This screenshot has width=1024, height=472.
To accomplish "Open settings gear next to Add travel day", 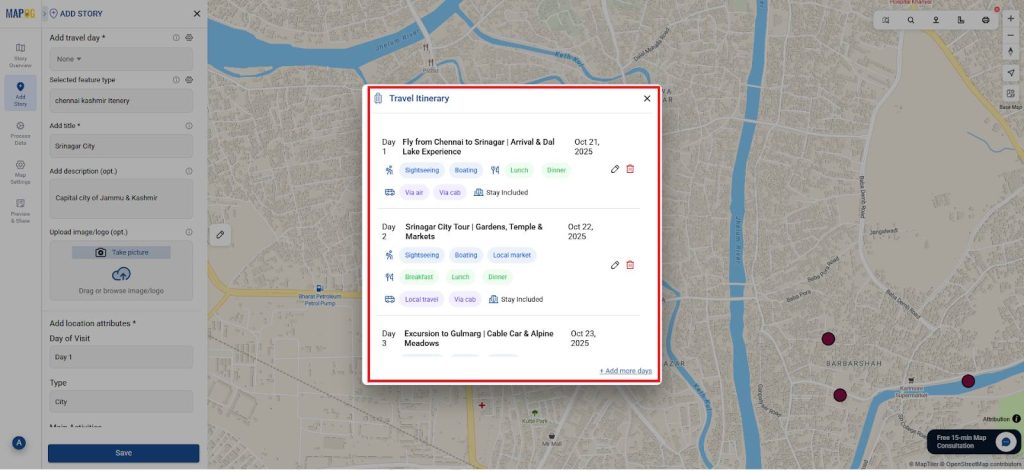I will click(189, 37).
